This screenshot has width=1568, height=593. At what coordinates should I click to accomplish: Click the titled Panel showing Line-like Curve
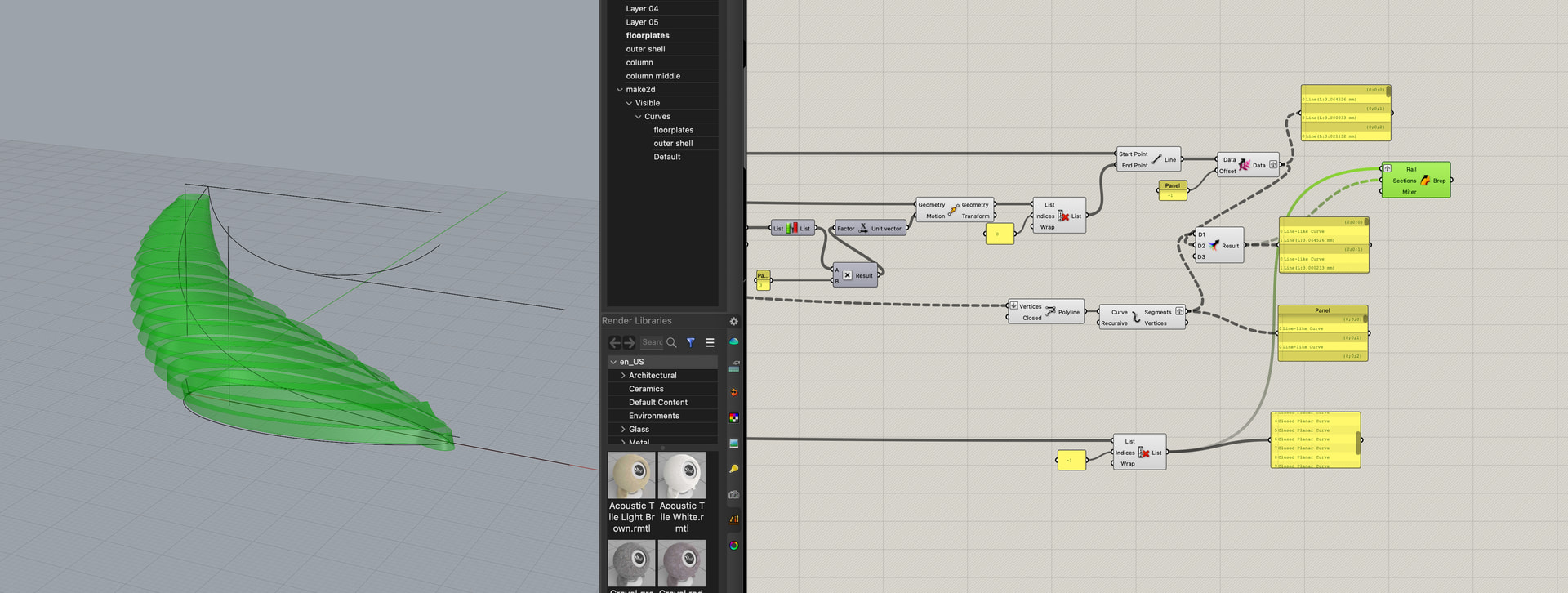tap(1322, 333)
